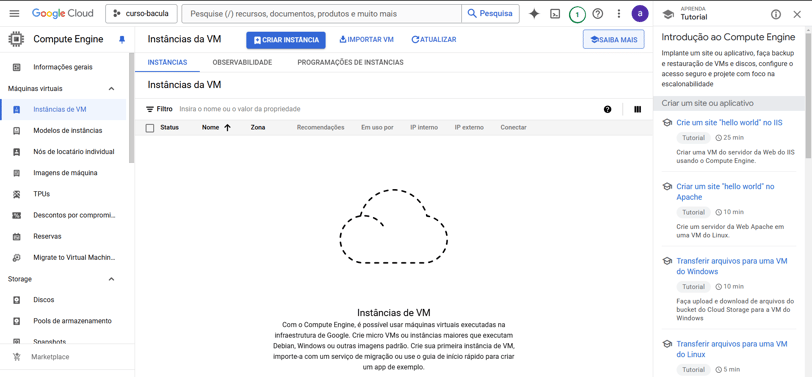The width and height of the screenshot is (812, 377).
Task: Click the 'Criar um site ou aplicativo' heading
Action: (707, 103)
